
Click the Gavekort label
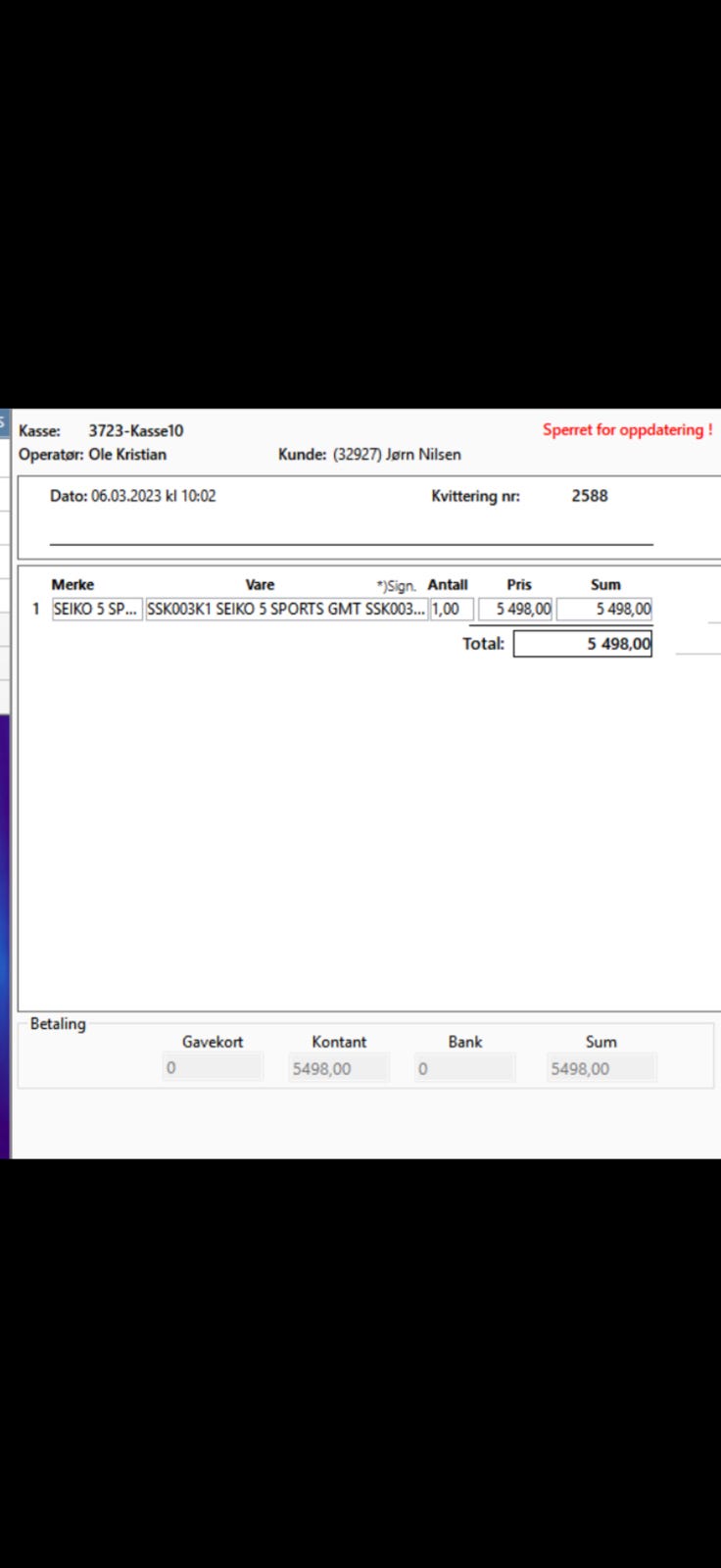213,1042
